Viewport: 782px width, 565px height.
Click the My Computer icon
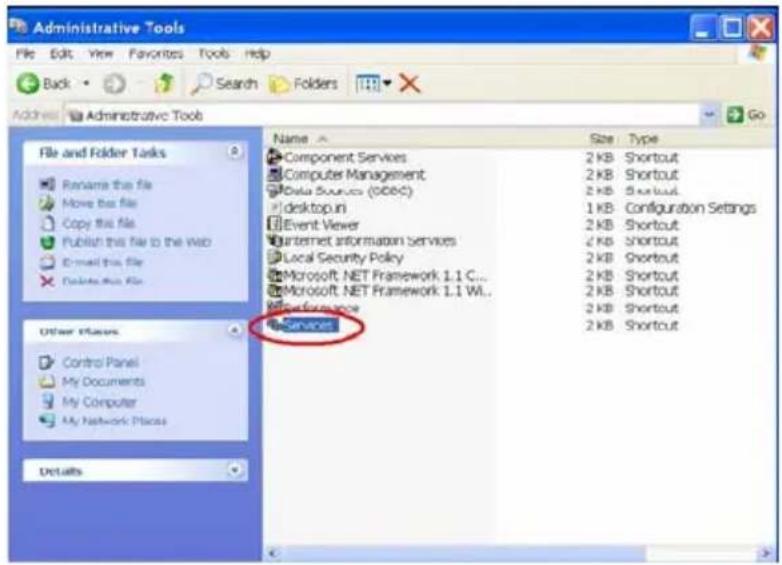click(47, 401)
